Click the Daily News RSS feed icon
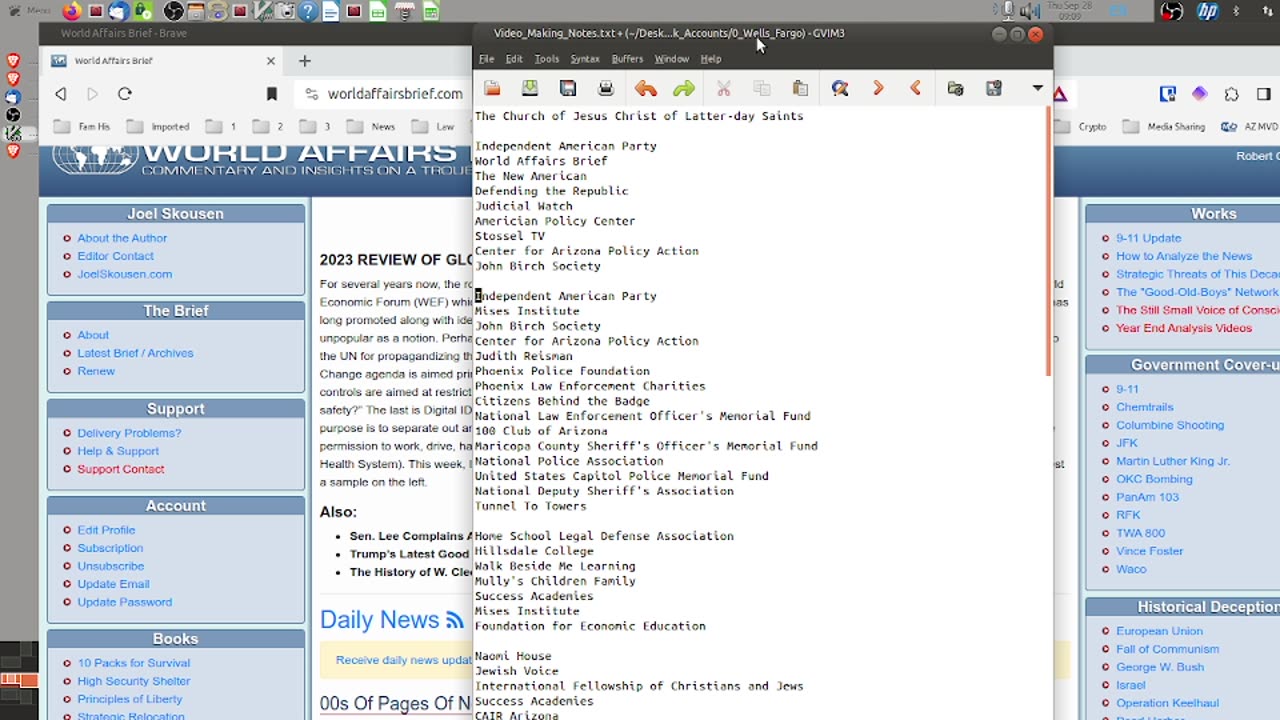The height and width of the screenshot is (720, 1280). pyautogui.click(x=455, y=620)
